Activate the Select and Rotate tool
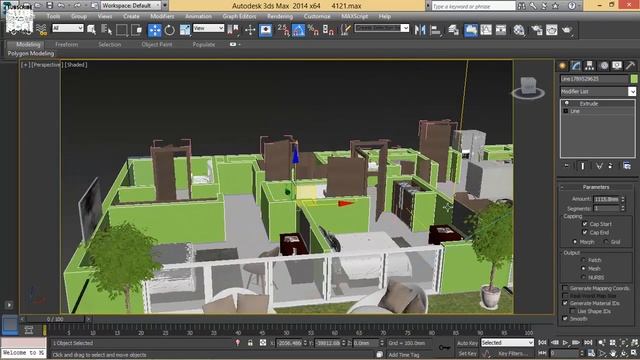The height and width of the screenshot is (360, 640). point(170,30)
